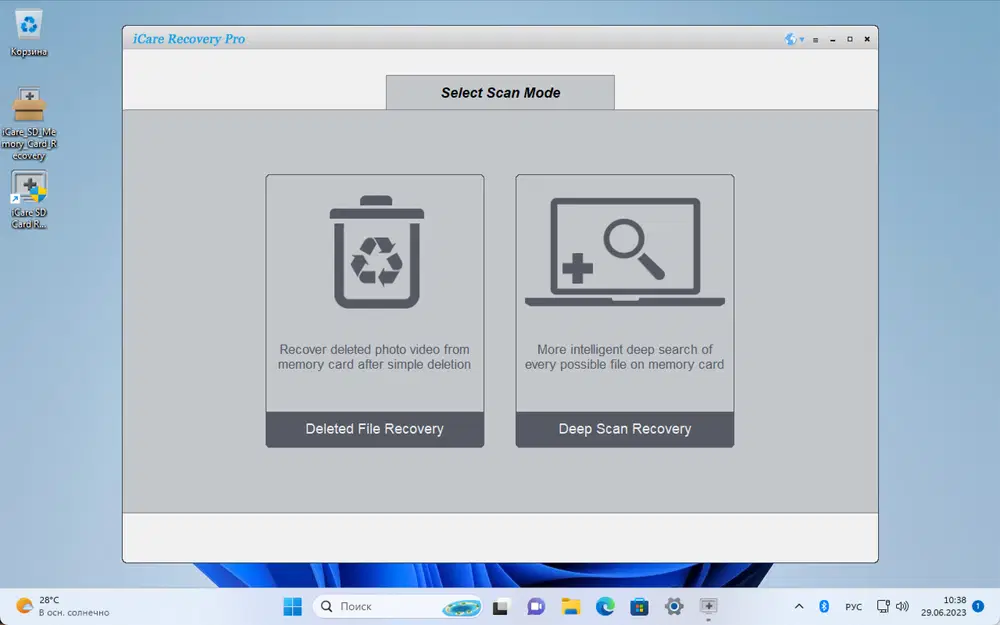Open the weather widget showing 28°C
The image size is (1000, 625).
click(62, 606)
